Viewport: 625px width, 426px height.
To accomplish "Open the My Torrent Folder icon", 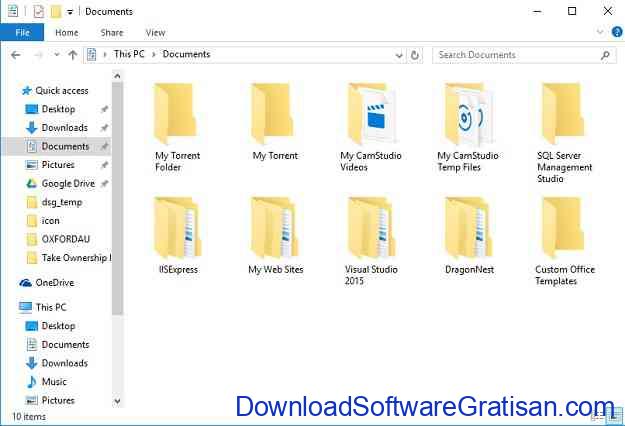I will point(175,114).
